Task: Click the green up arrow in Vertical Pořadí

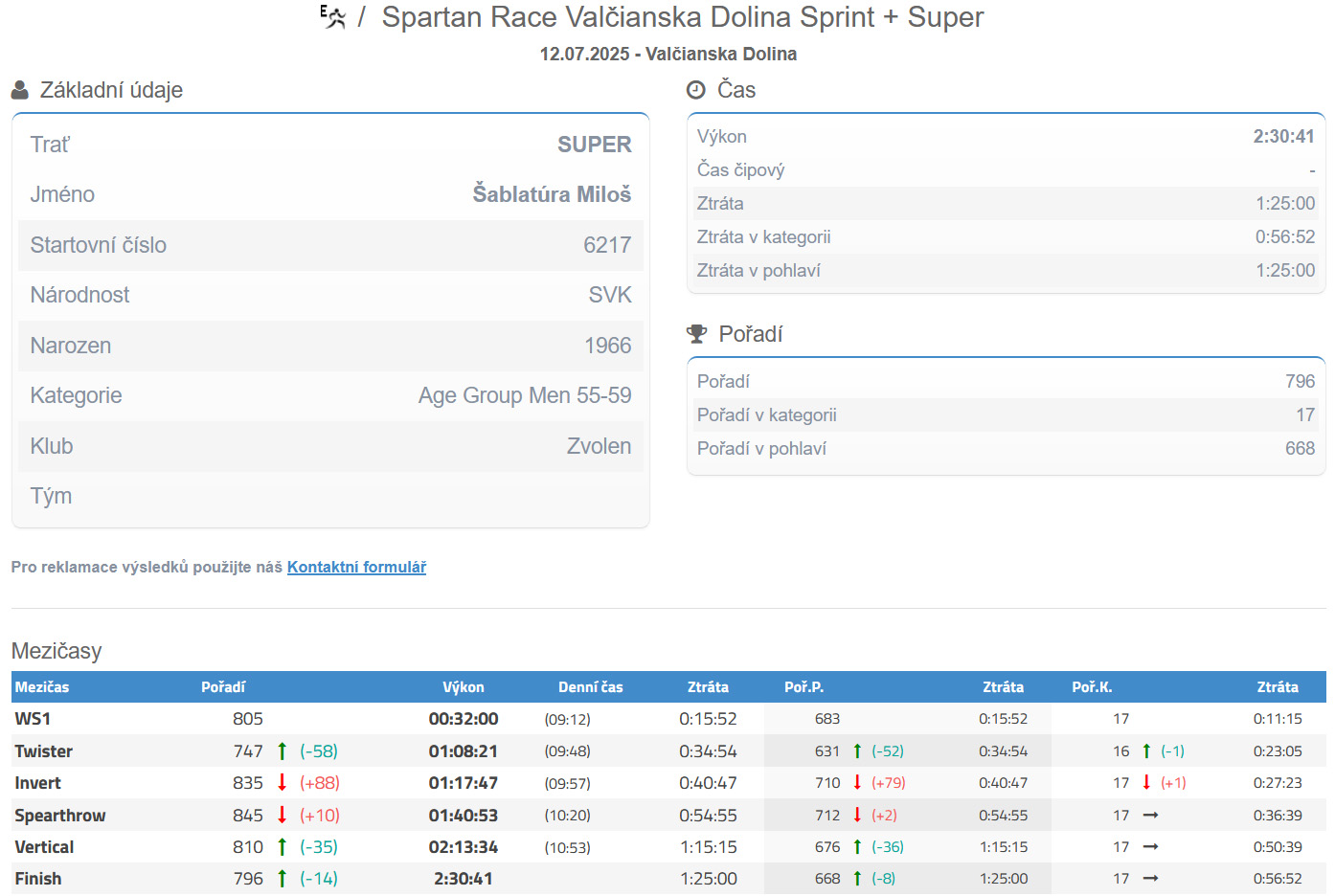Action: (283, 847)
